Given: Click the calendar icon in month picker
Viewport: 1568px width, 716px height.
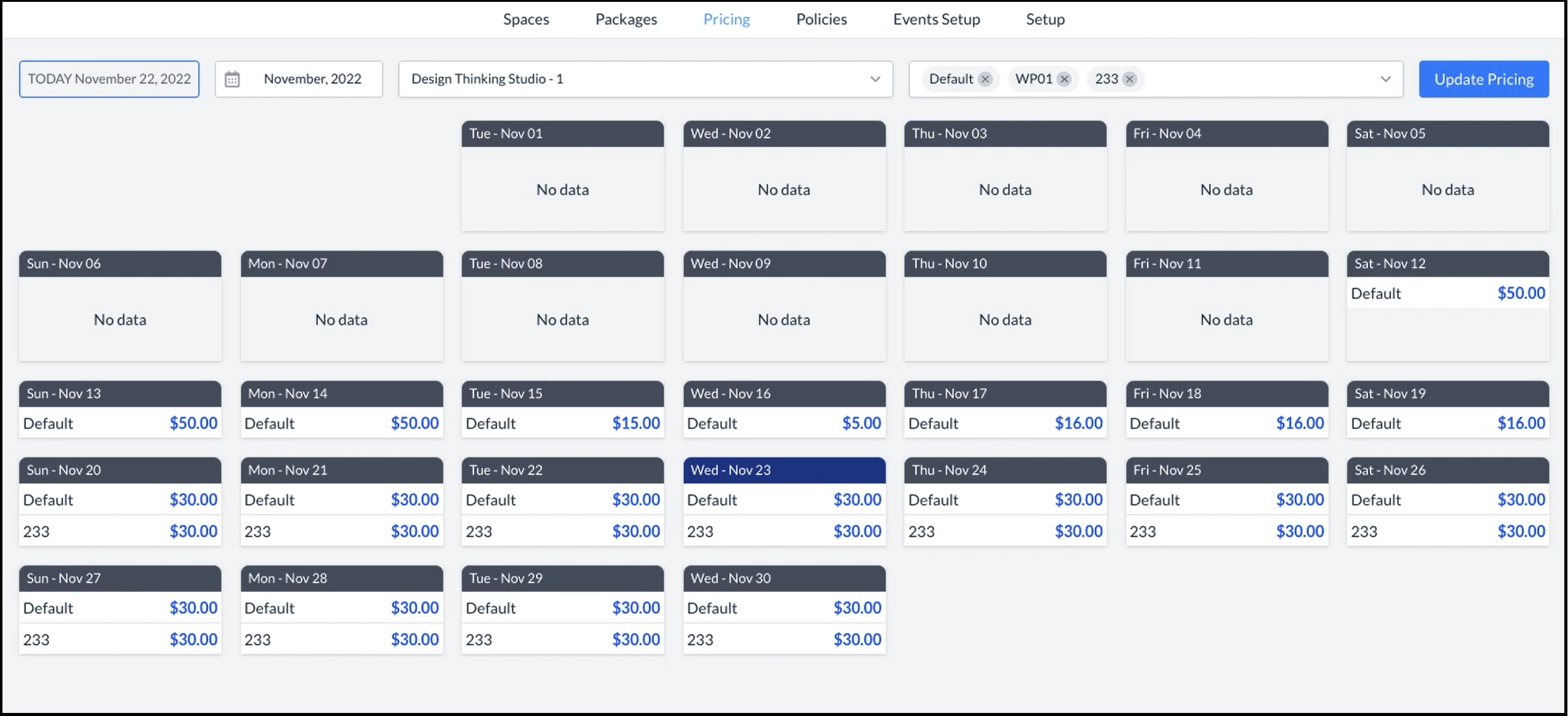Looking at the screenshot, I should [232, 79].
